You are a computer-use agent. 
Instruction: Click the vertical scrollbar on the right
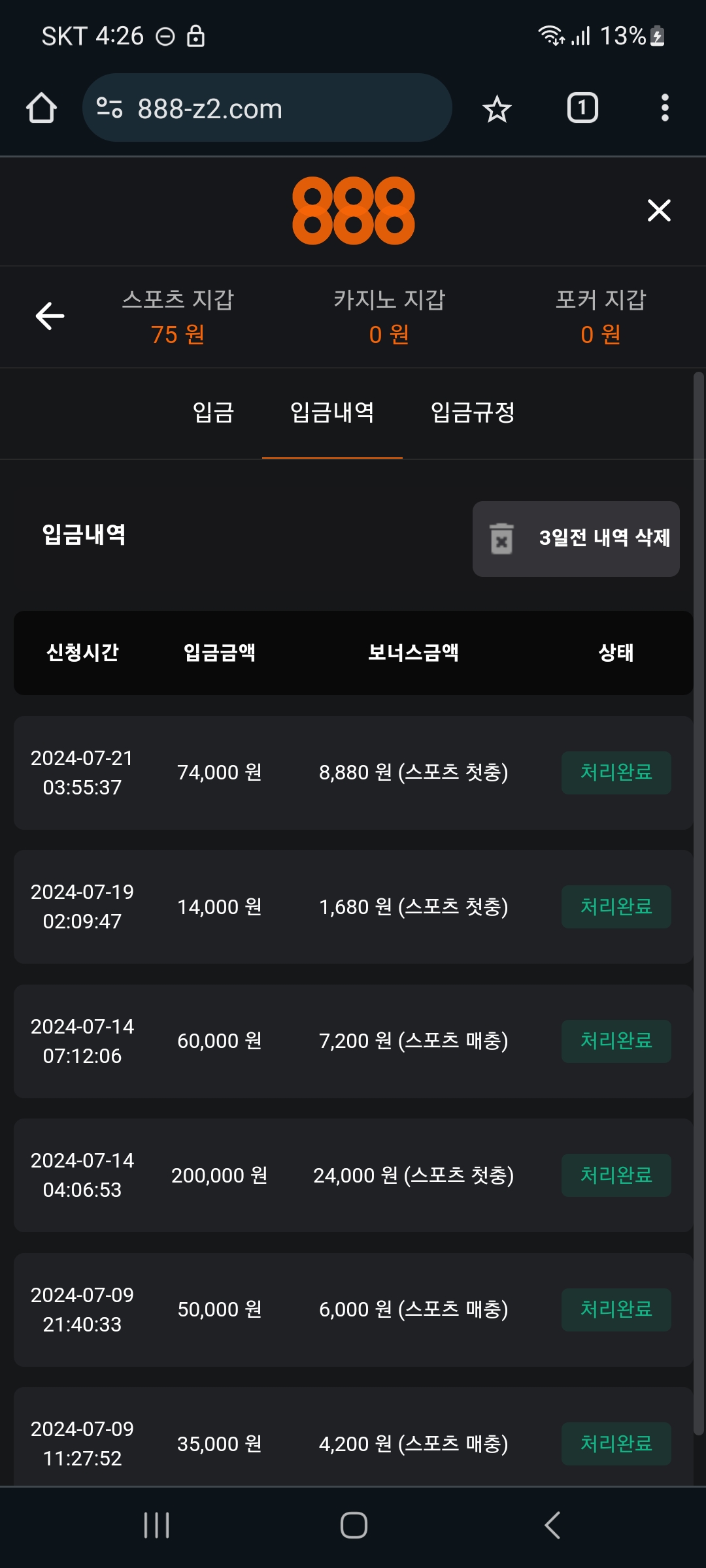[x=698, y=902]
